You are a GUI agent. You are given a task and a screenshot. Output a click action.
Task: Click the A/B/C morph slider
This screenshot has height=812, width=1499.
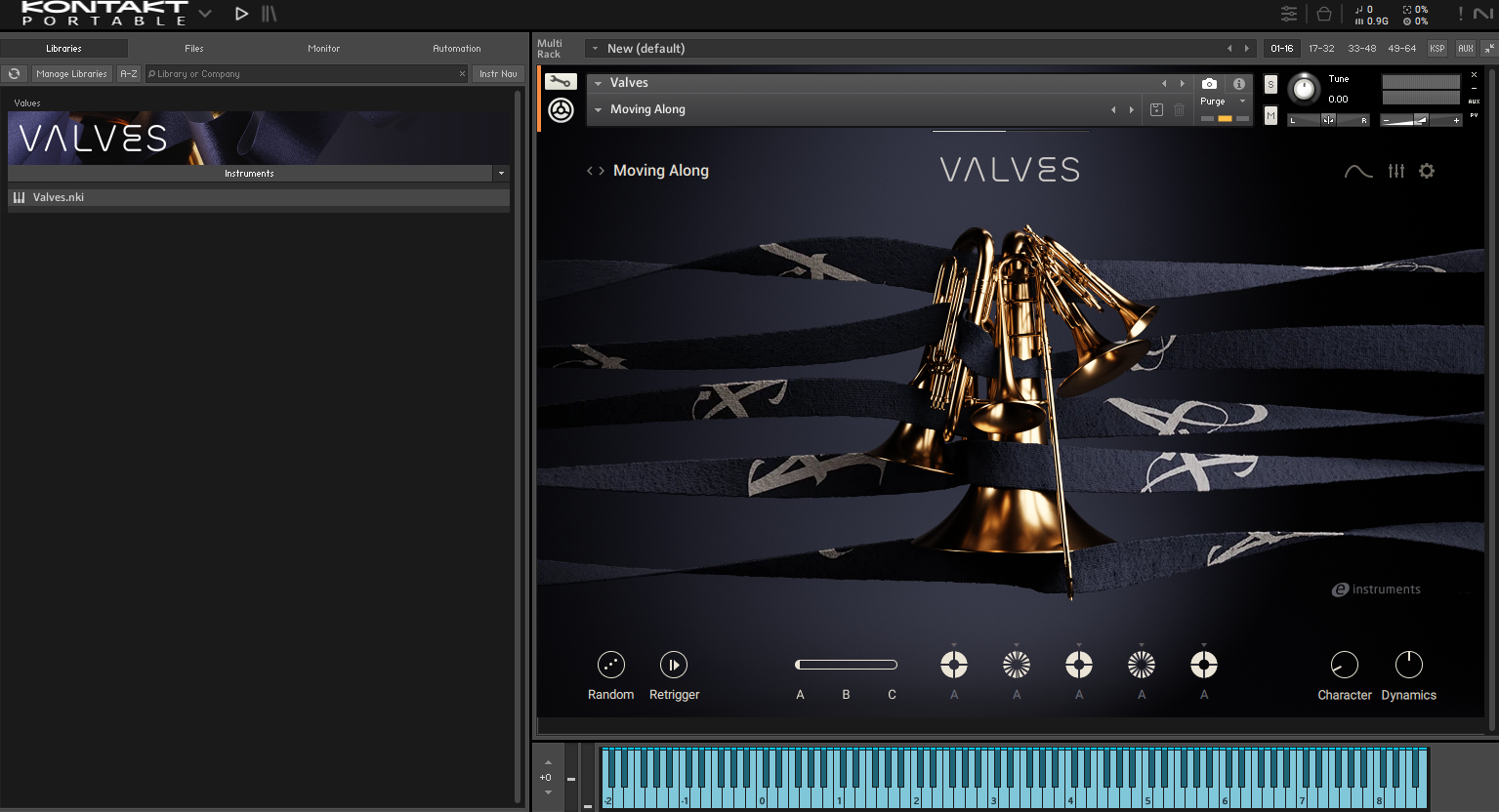(x=846, y=665)
